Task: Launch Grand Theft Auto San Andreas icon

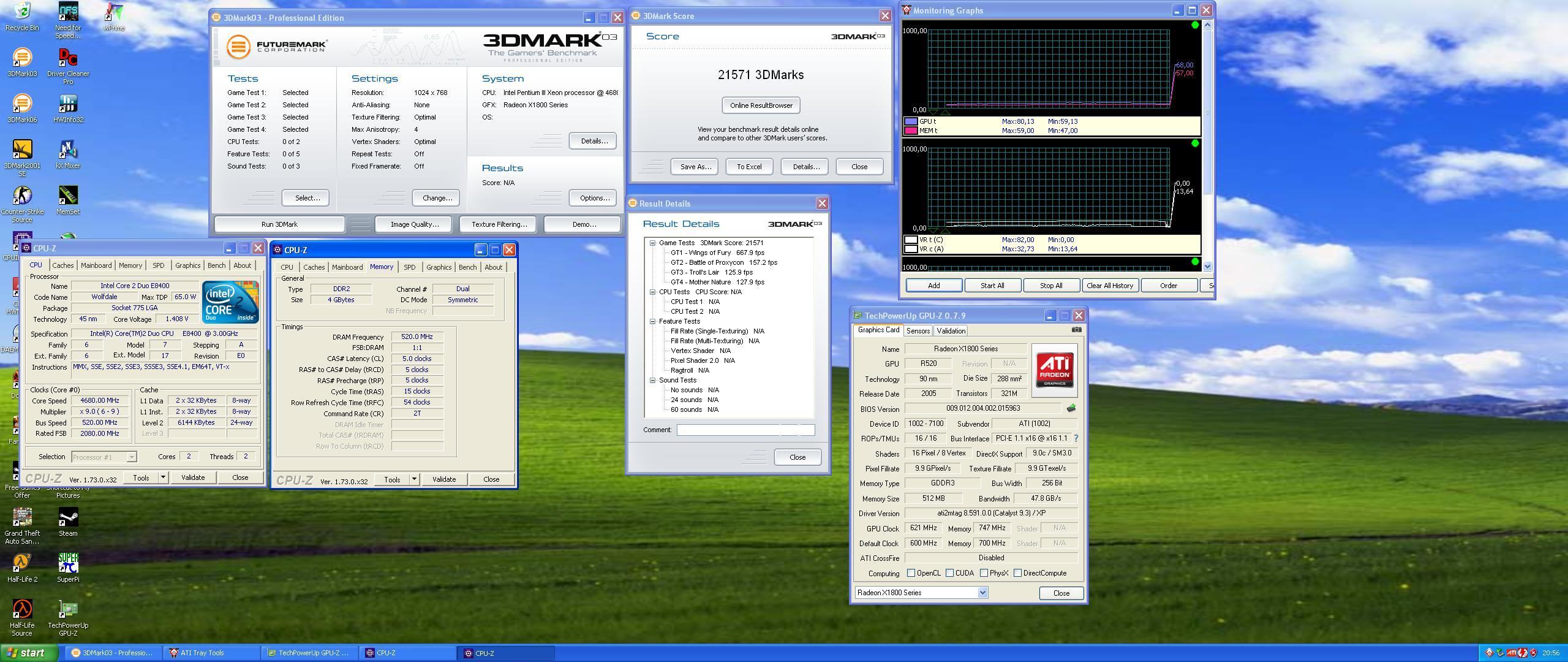Action: [x=22, y=526]
